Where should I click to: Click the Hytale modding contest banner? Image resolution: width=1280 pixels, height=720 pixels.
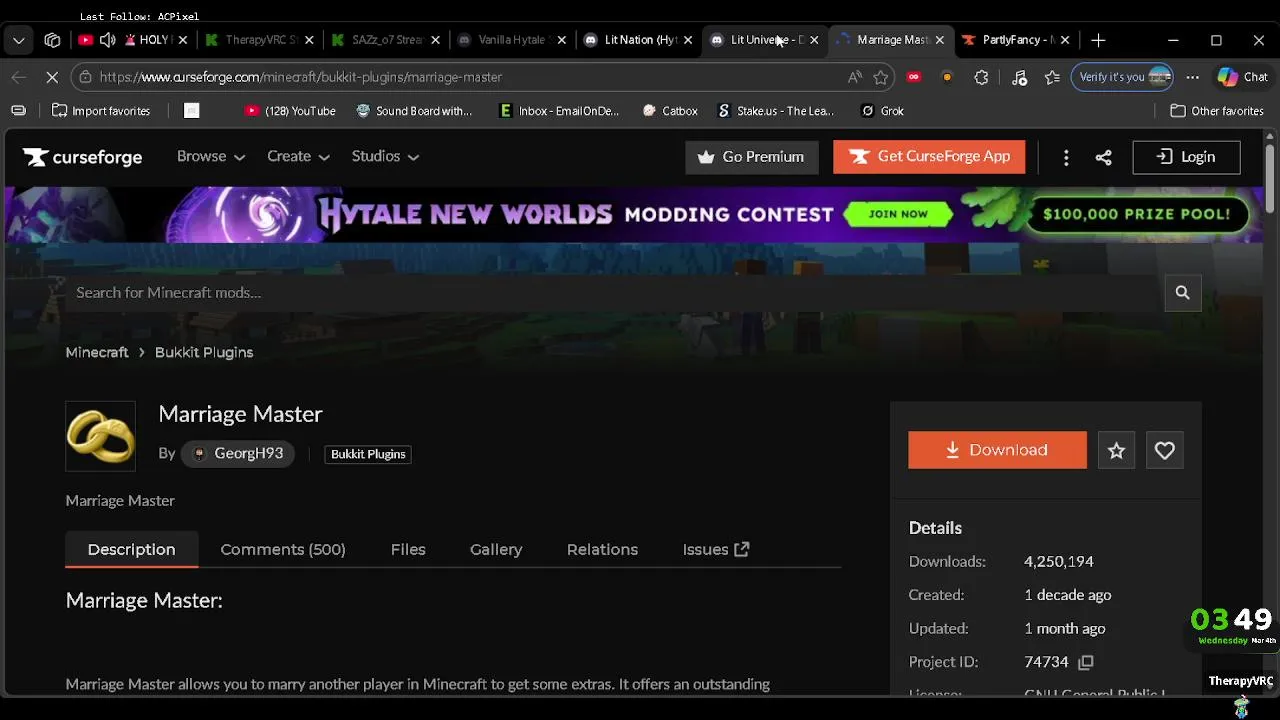click(634, 214)
